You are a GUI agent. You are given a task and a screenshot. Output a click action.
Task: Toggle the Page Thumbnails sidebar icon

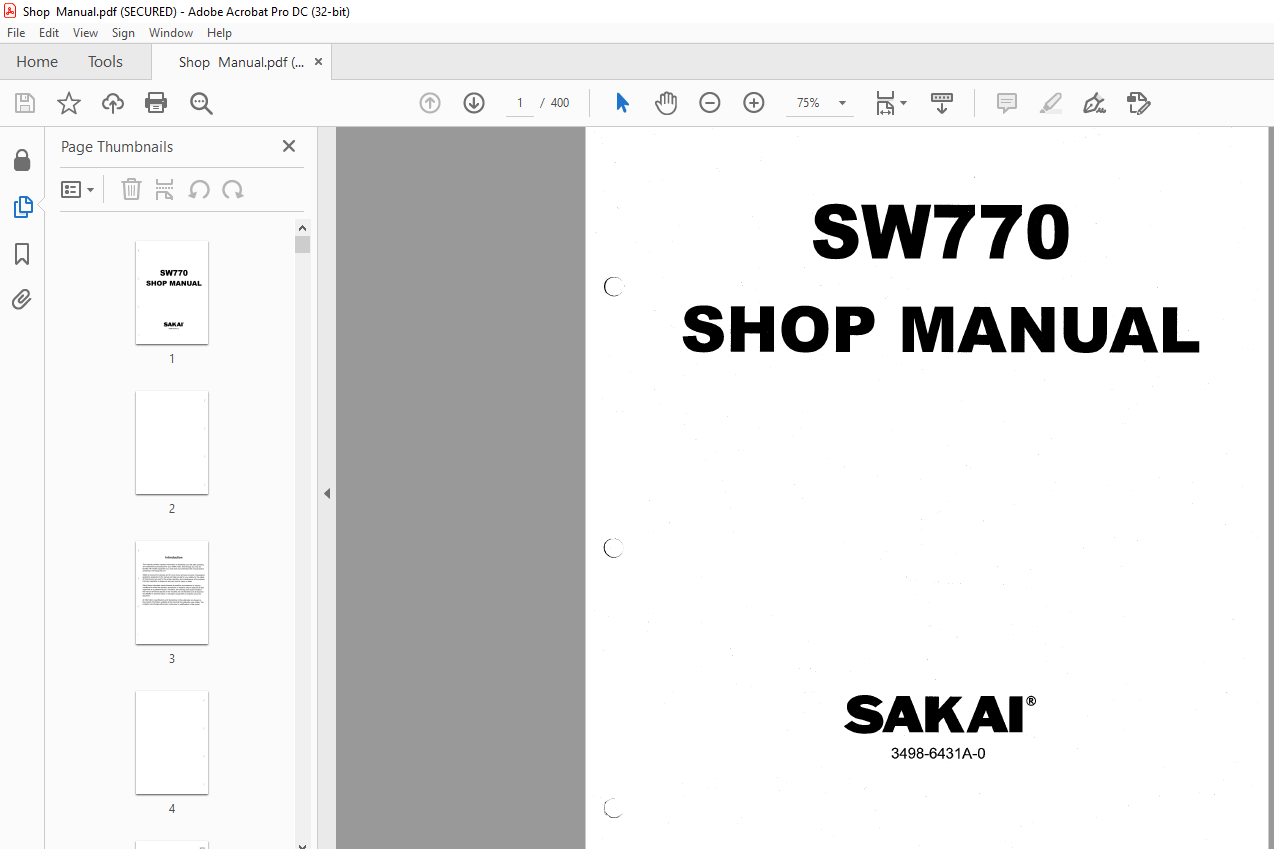point(22,207)
